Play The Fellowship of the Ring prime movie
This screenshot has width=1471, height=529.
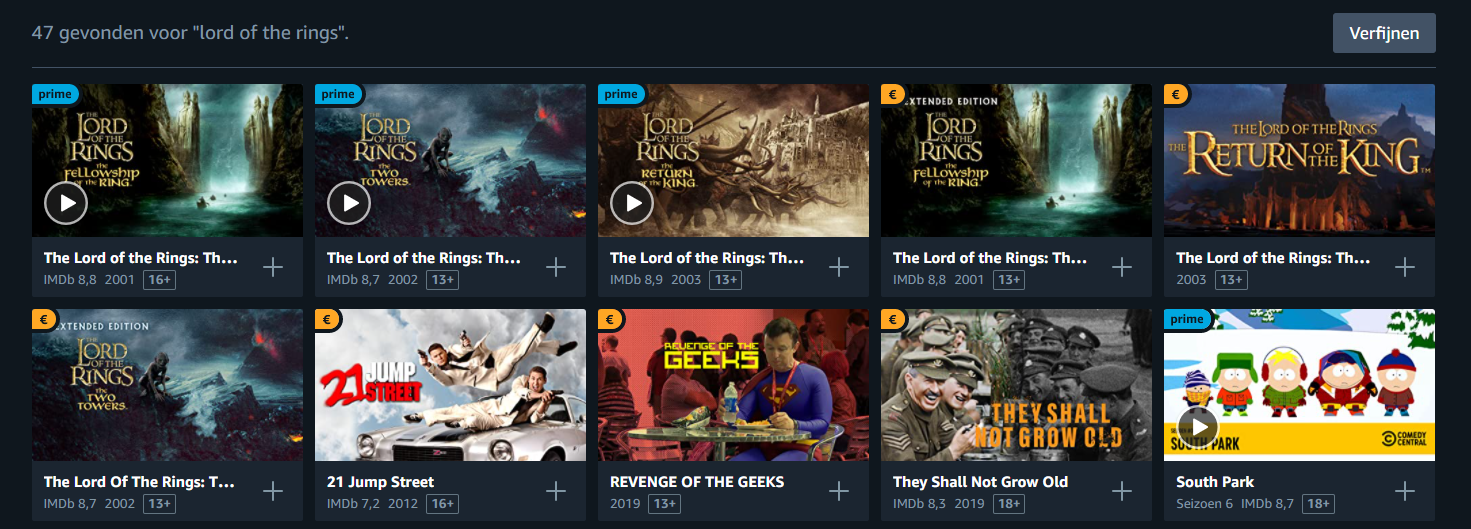pos(66,204)
